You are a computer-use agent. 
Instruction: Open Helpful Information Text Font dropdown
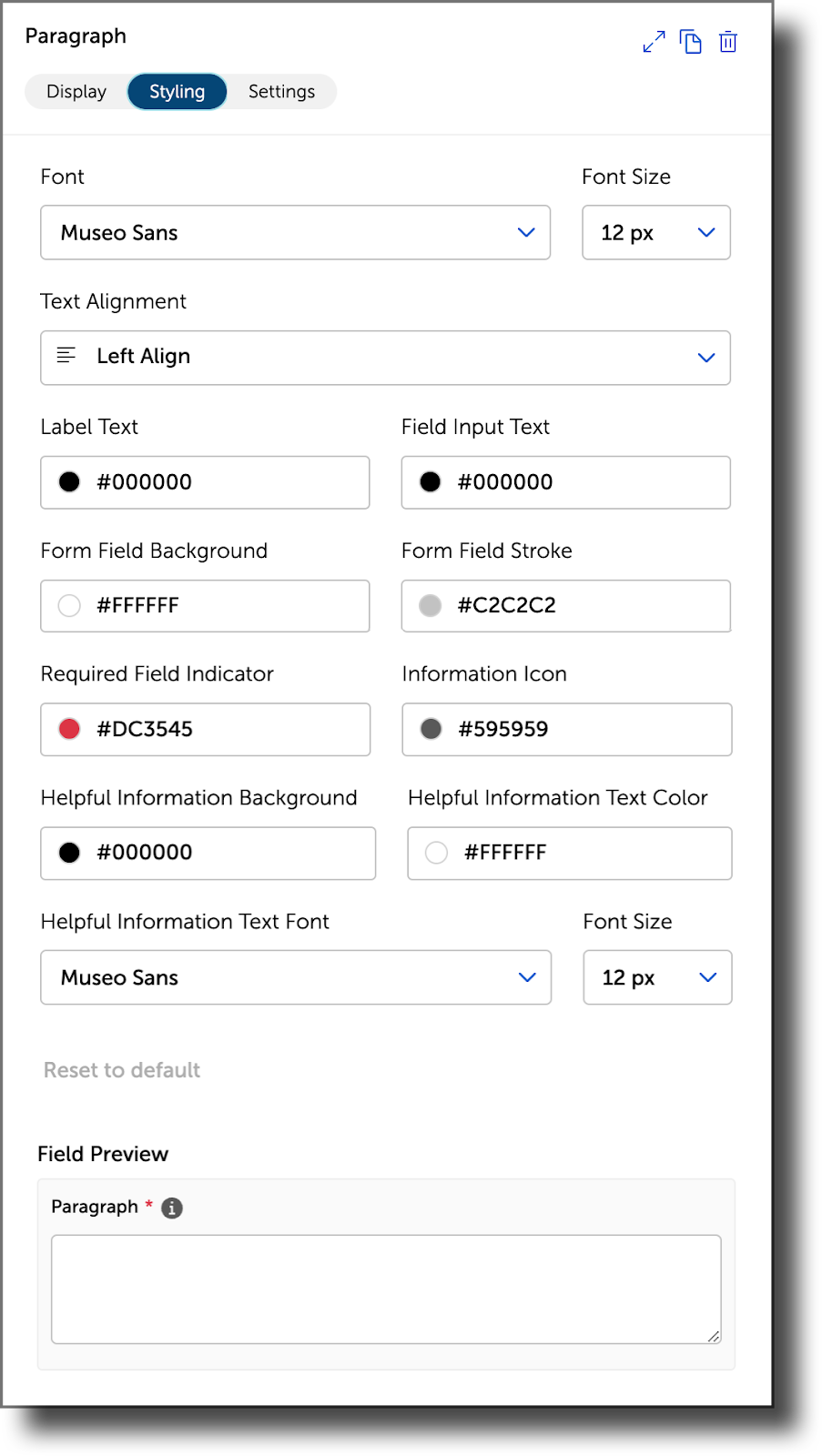click(296, 977)
